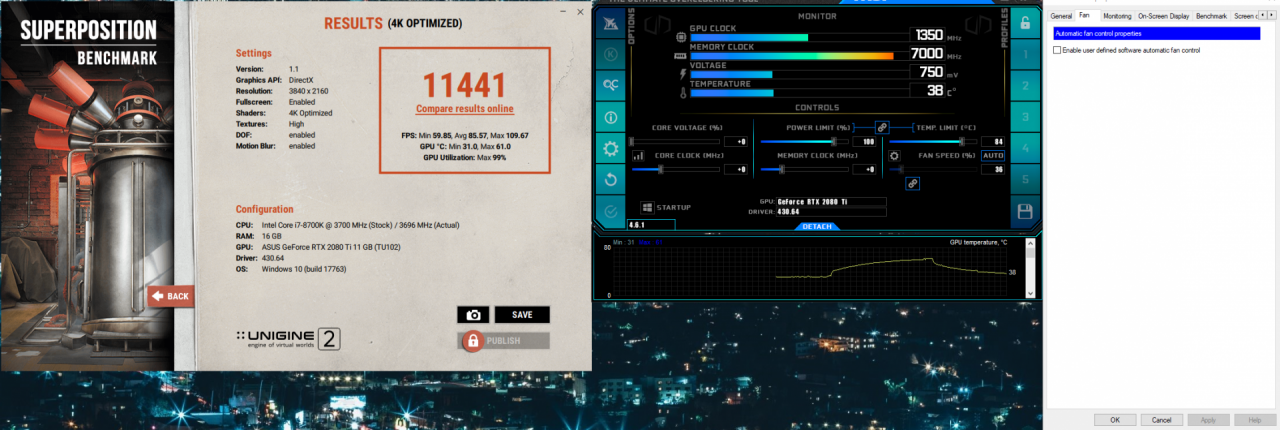This screenshot has height=430, width=1280.
Task: Go back with Superposition BACK button
Action: pos(171,296)
